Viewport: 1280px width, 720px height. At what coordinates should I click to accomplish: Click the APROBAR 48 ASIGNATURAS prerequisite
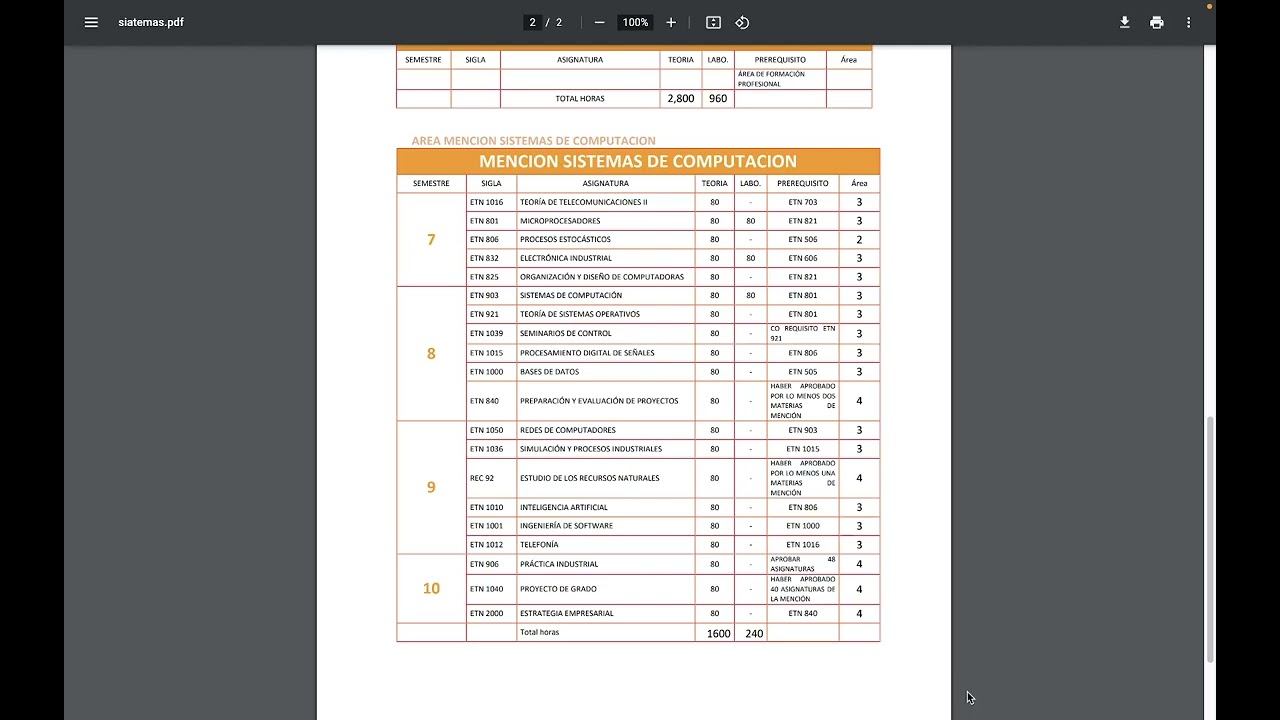pos(803,564)
